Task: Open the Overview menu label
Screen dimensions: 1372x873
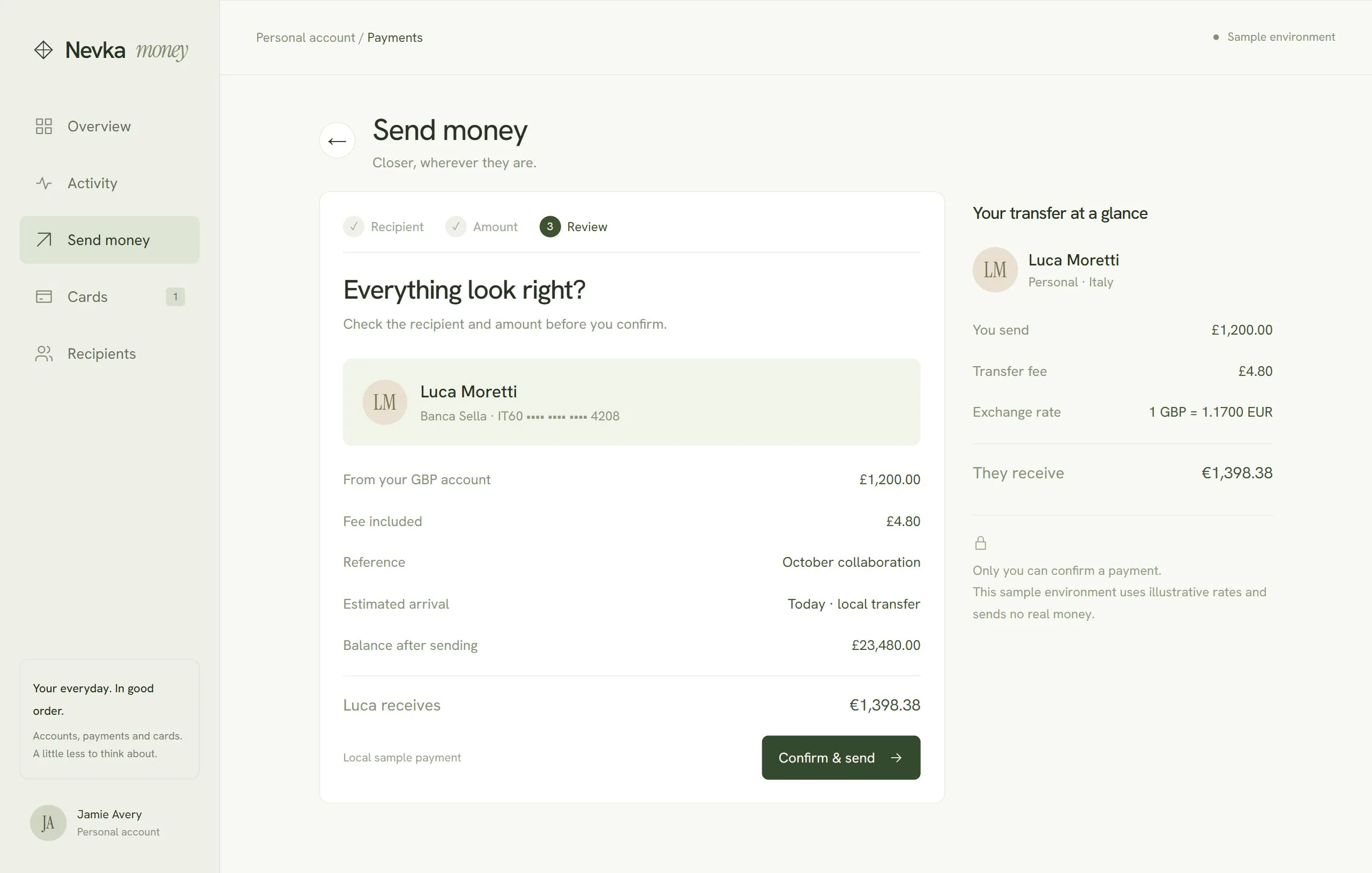Action: (x=99, y=126)
